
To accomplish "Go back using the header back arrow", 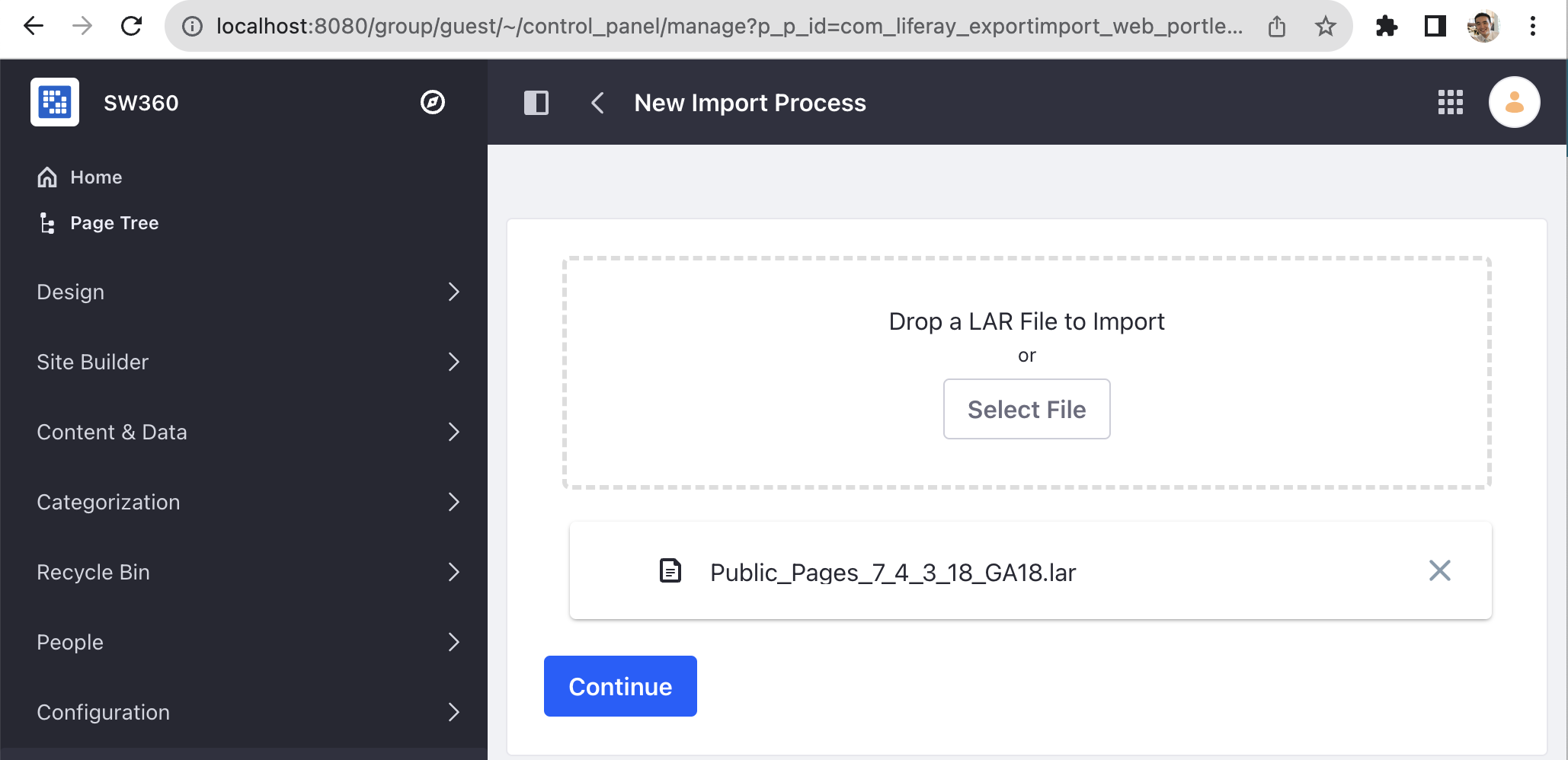I will (598, 103).
